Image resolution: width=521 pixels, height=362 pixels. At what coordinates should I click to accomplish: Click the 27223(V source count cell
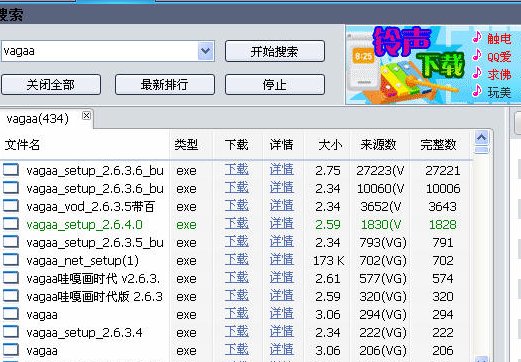380,171
